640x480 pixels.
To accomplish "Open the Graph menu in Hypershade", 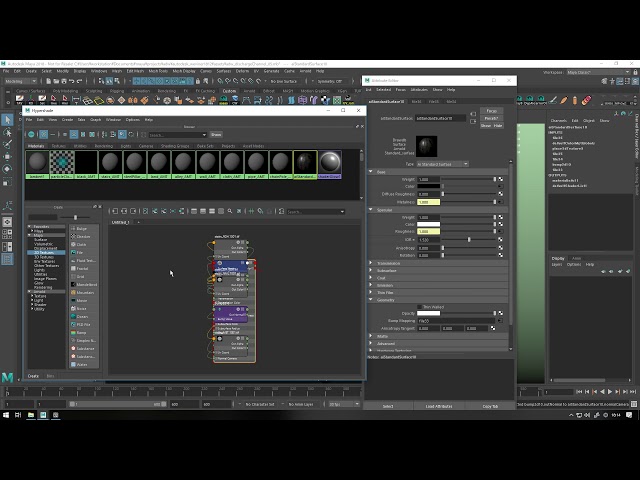I will pos(95,119).
